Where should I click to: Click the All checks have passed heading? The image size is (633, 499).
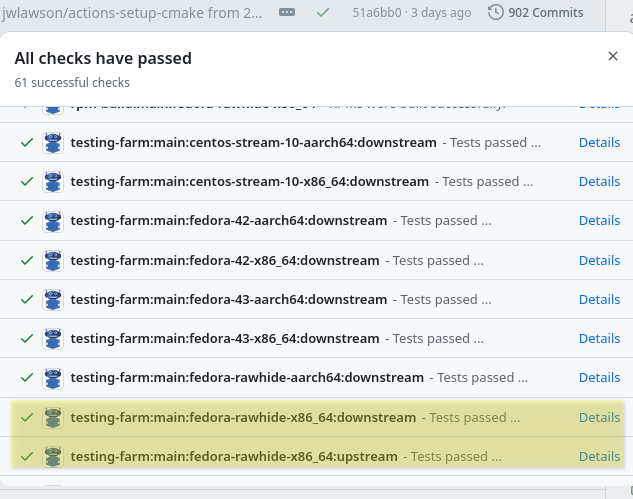pyautogui.click(x=103, y=59)
